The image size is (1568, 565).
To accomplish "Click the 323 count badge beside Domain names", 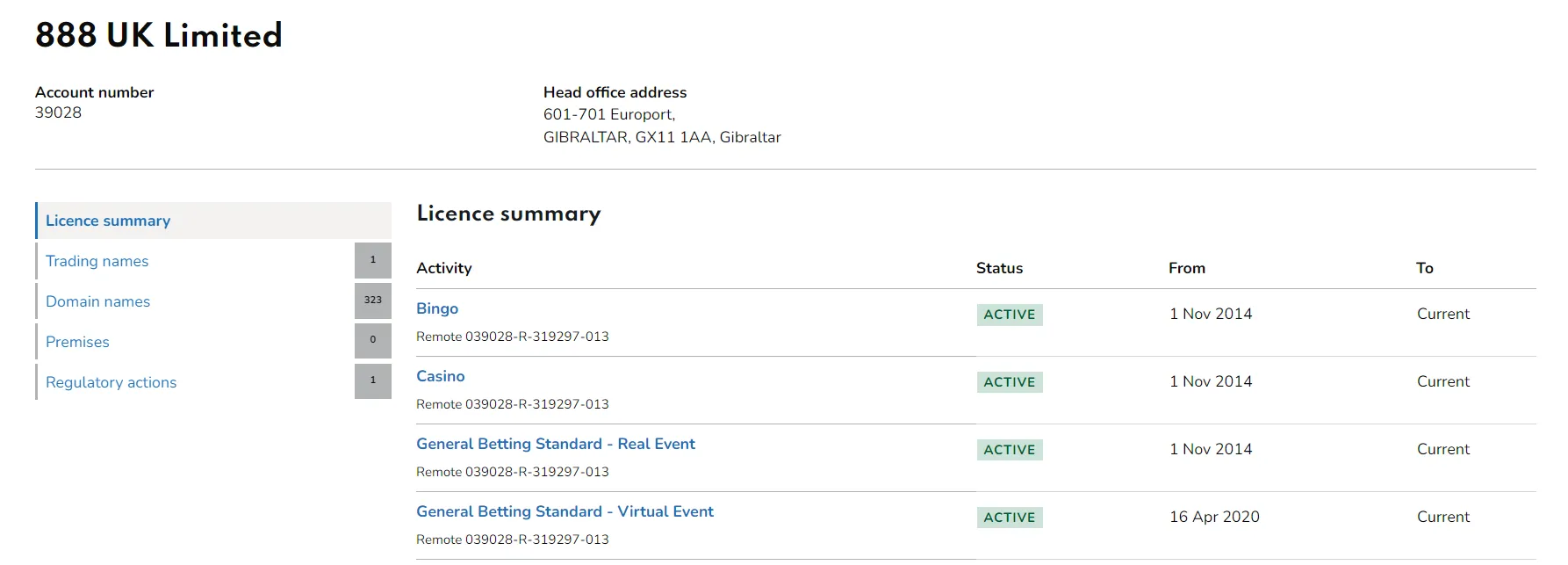I will pyautogui.click(x=372, y=301).
